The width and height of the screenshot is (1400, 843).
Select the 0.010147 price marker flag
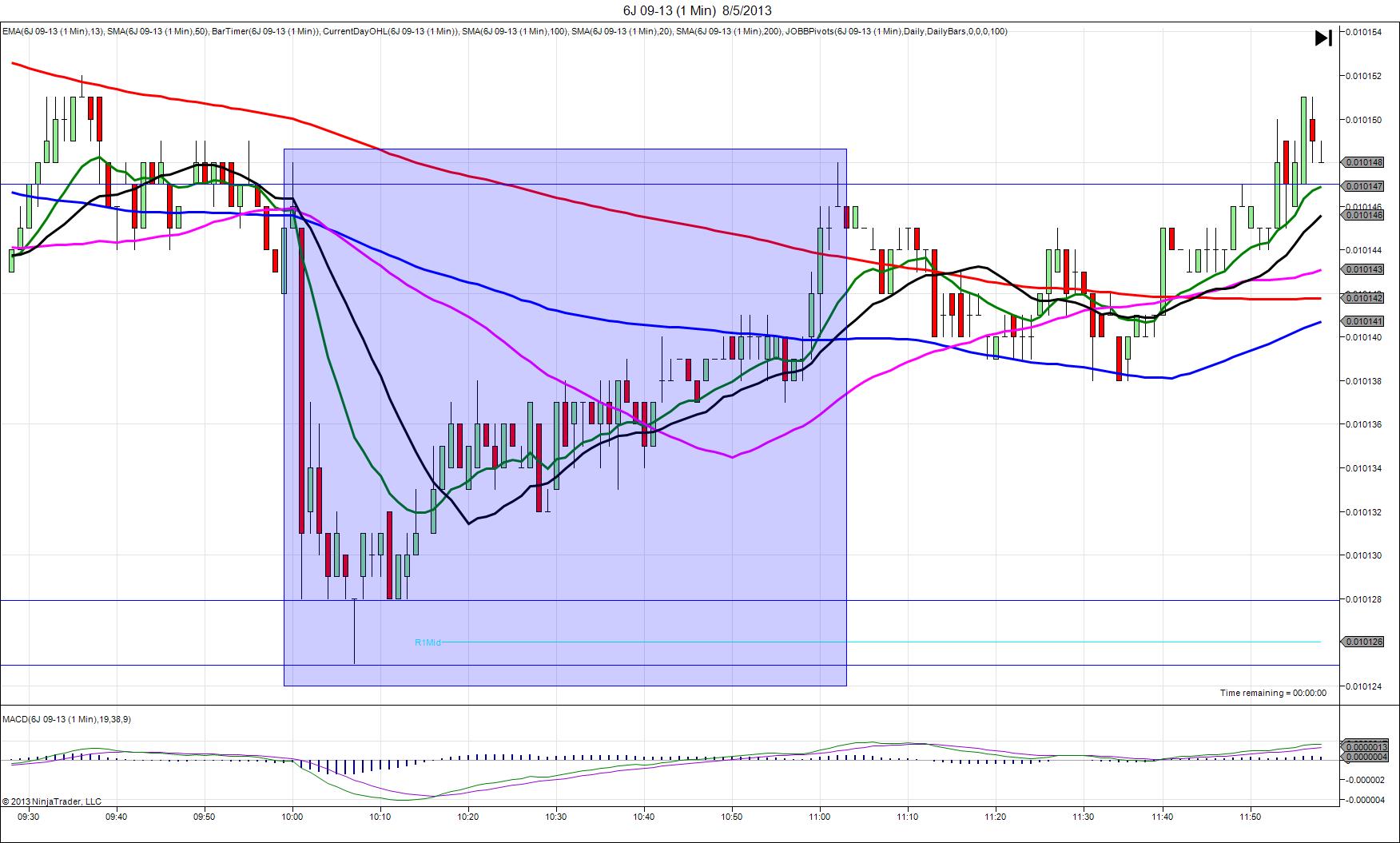point(1362,186)
